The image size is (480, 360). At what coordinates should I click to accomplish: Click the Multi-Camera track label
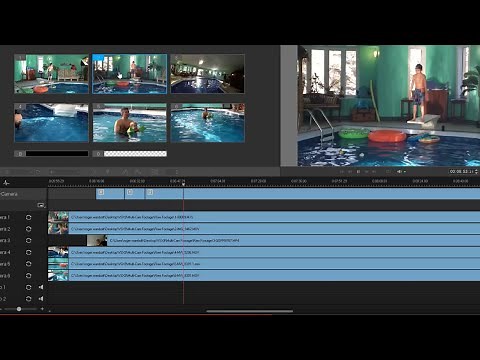pos(9,194)
